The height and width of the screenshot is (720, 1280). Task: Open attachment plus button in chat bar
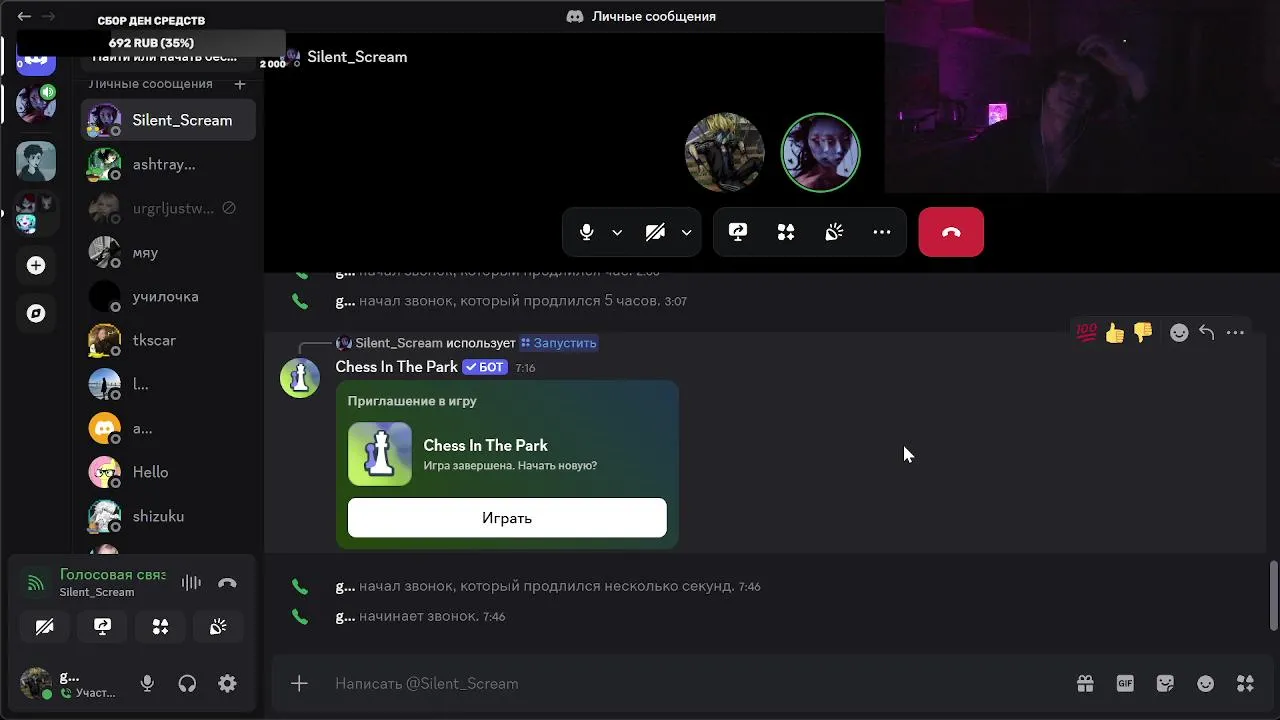(299, 684)
